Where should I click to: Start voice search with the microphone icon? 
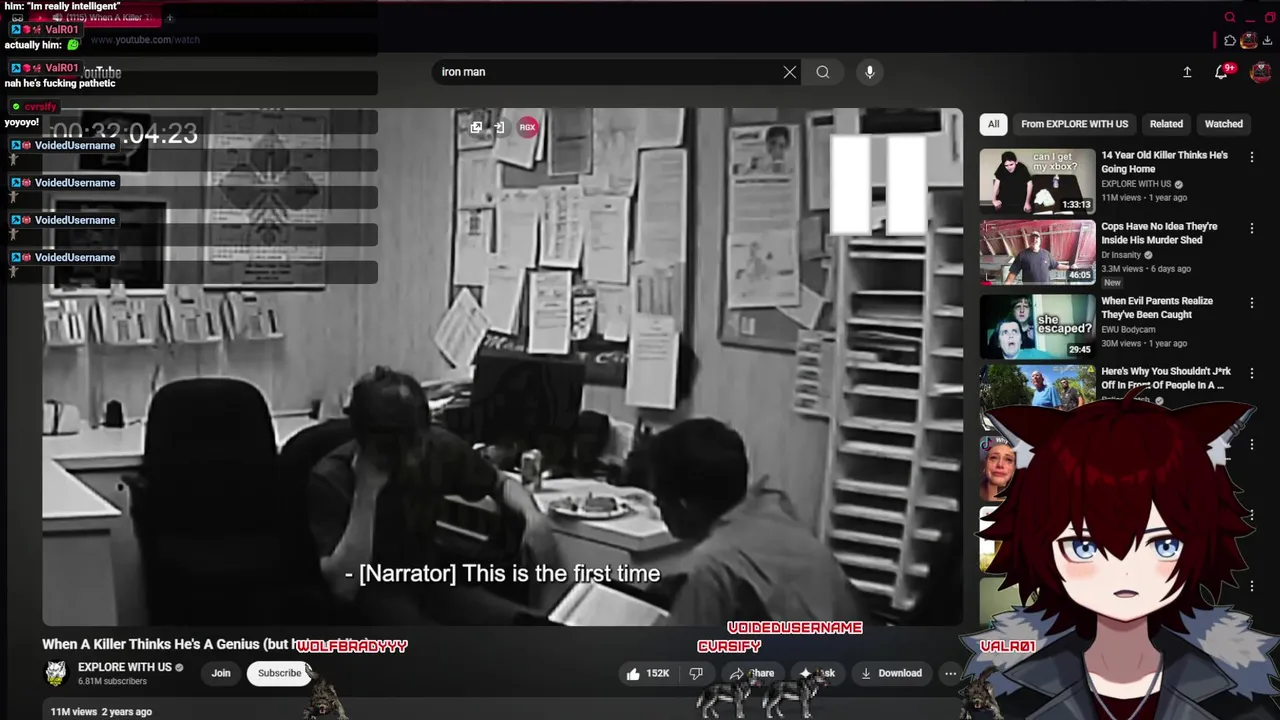click(x=870, y=72)
